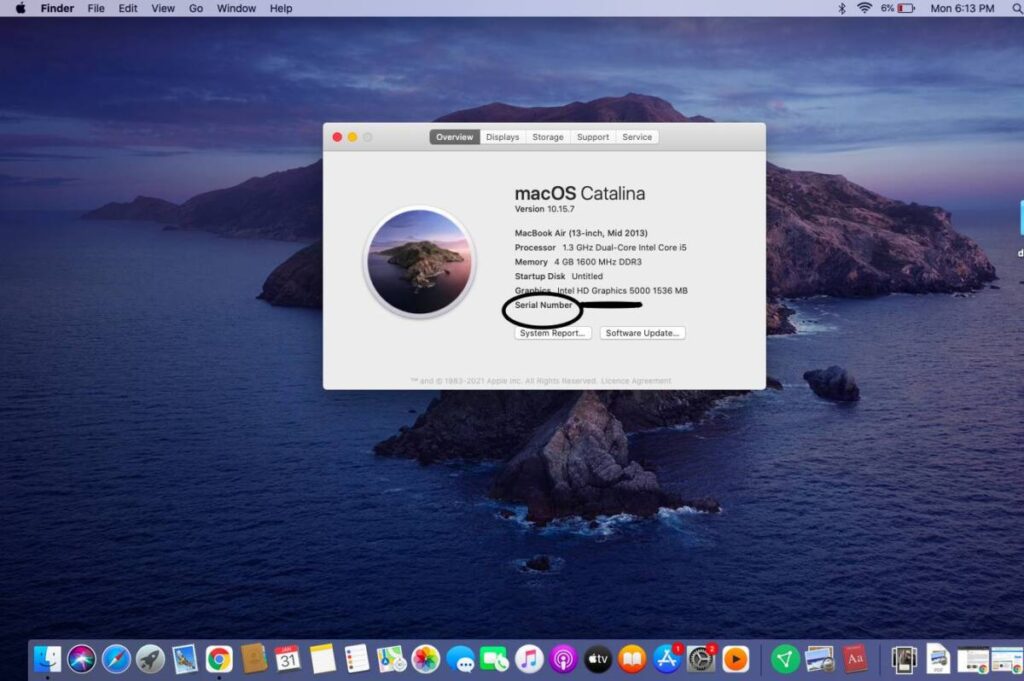Switch to the Support tab
Screen dimensions: 1024x681
[x=593, y=137]
